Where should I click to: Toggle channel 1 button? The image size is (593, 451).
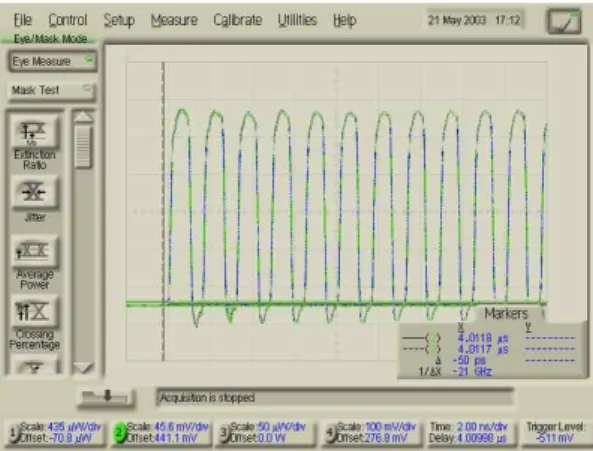point(13,433)
